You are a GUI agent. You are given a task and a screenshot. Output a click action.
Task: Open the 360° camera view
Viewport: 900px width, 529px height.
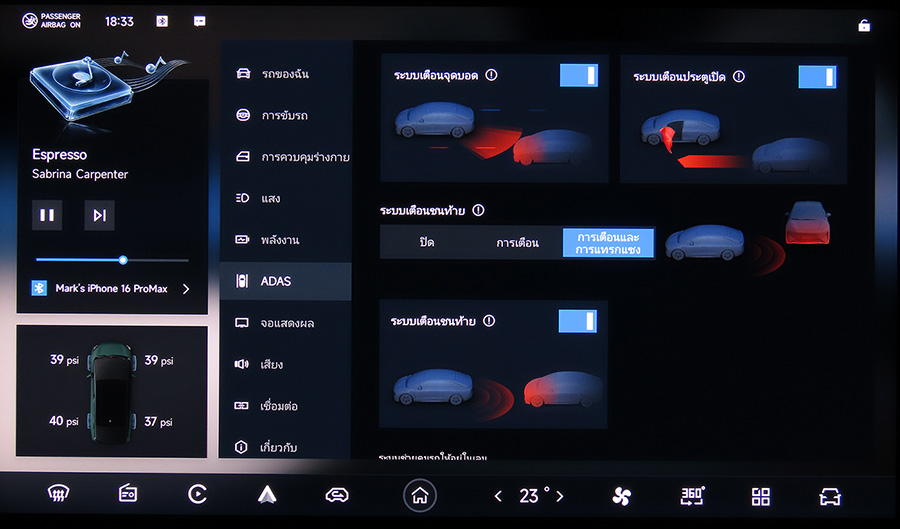(692, 495)
